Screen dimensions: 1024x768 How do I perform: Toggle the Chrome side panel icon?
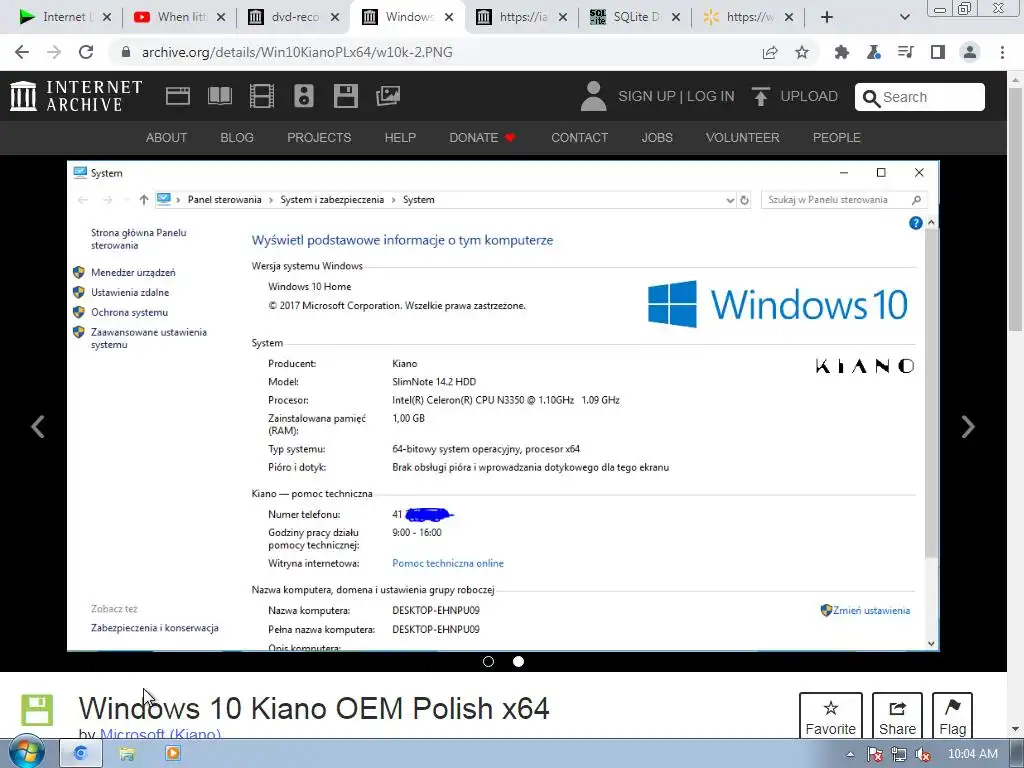(x=938, y=52)
